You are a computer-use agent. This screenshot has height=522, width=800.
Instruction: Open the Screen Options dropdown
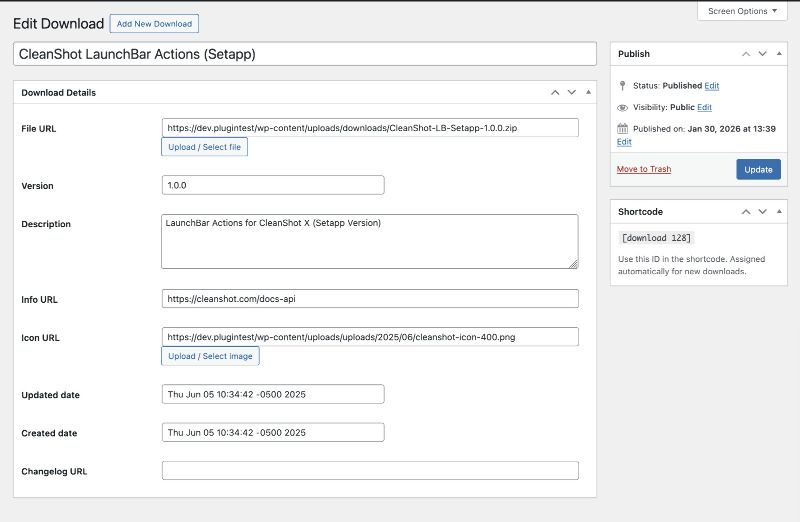pos(742,11)
